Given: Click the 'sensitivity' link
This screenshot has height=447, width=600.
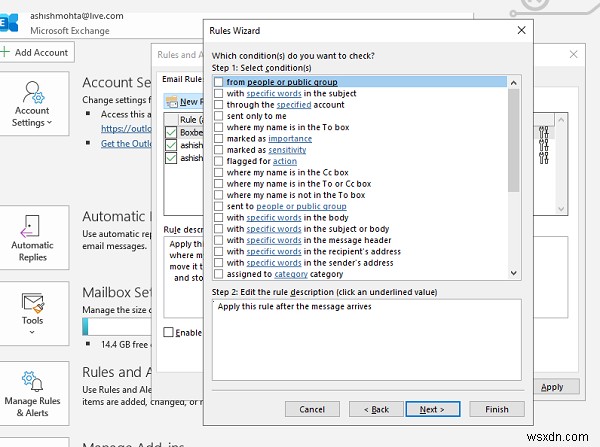Looking at the screenshot, I should coord(287,150).
